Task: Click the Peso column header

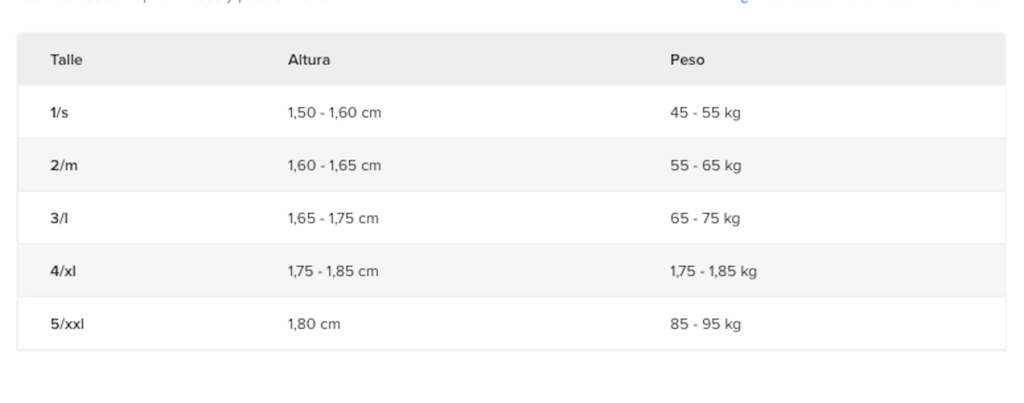Action: coord(687,59)
